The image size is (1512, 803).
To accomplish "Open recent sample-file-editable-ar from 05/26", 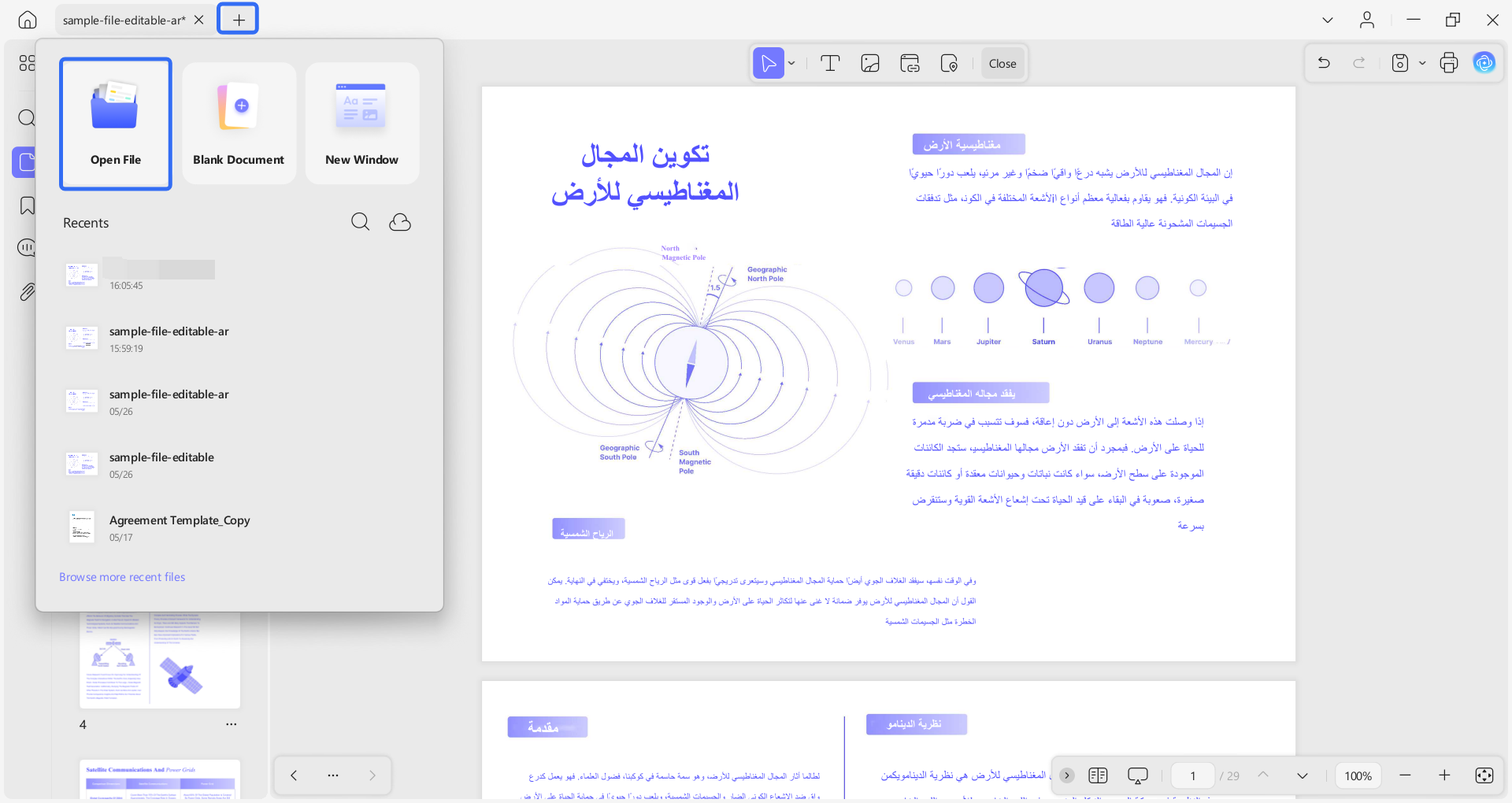I will 239,402.
